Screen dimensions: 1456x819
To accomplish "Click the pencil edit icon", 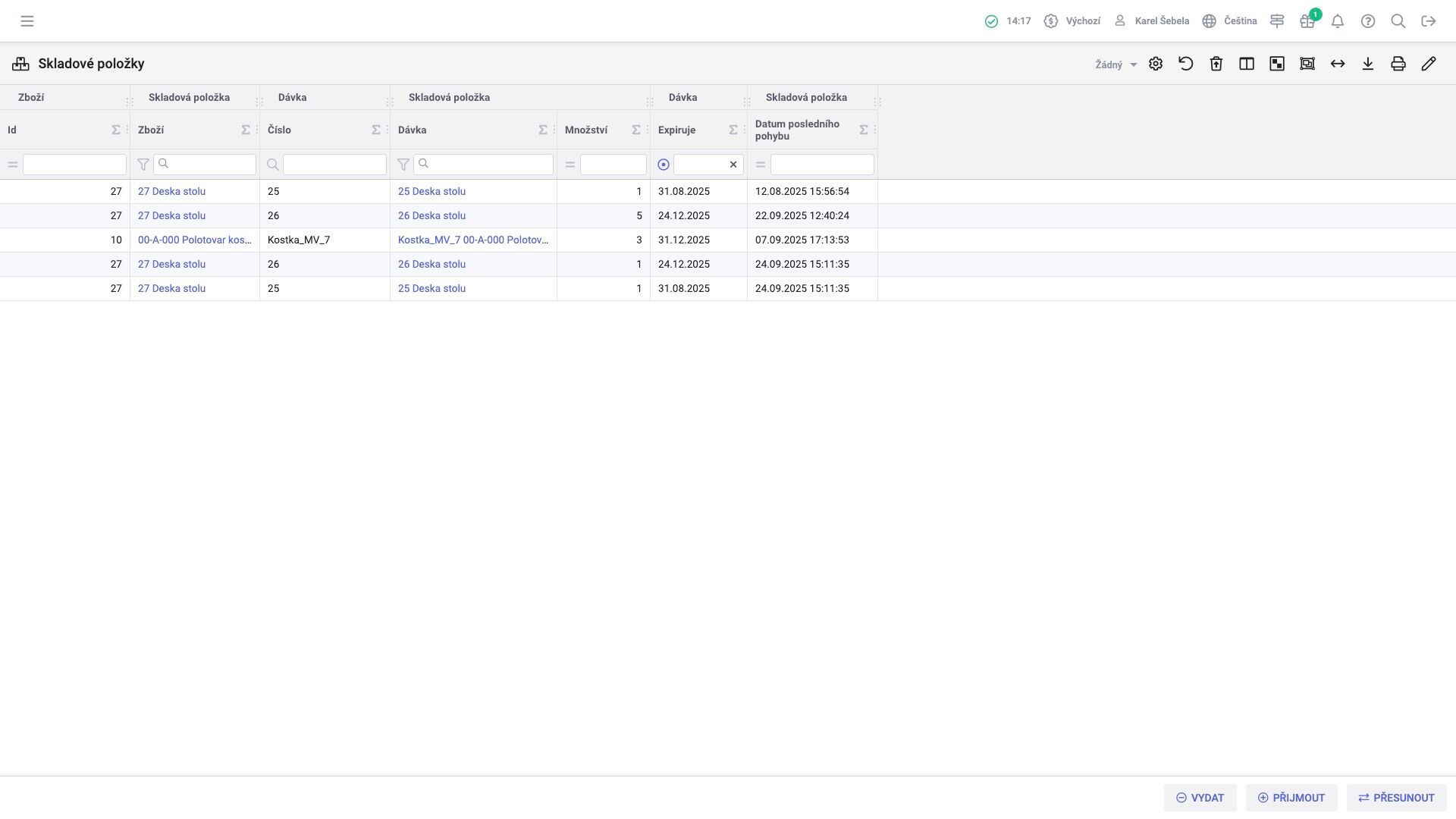I will 1428,64.
